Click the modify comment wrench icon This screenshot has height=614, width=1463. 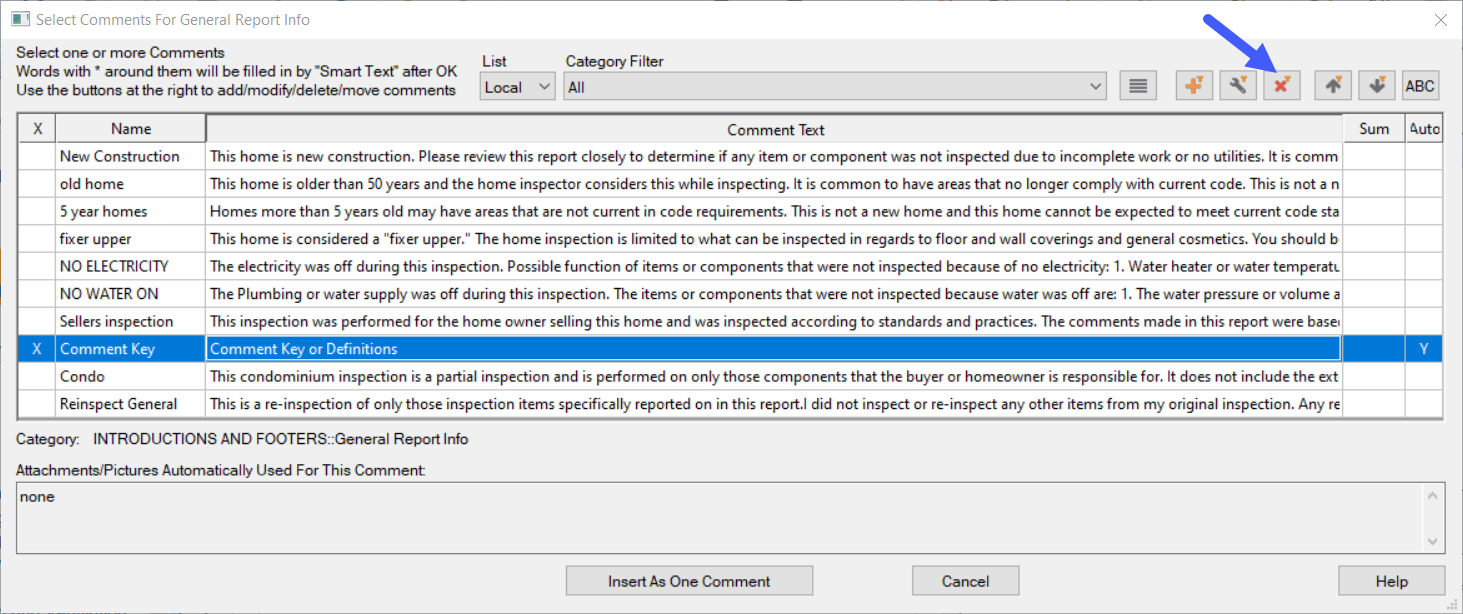click(1237, 86)
